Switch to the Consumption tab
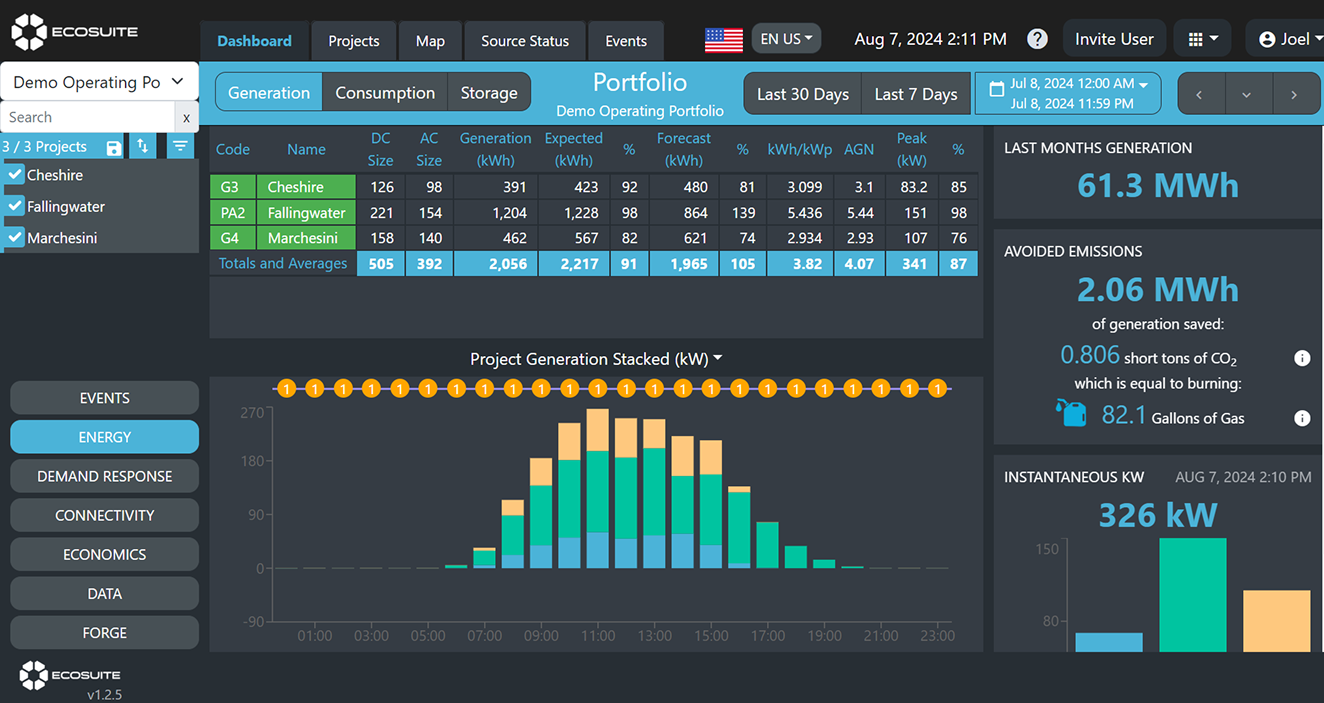Viewport: 1324px width, 703px height. (x=385, y=91)
